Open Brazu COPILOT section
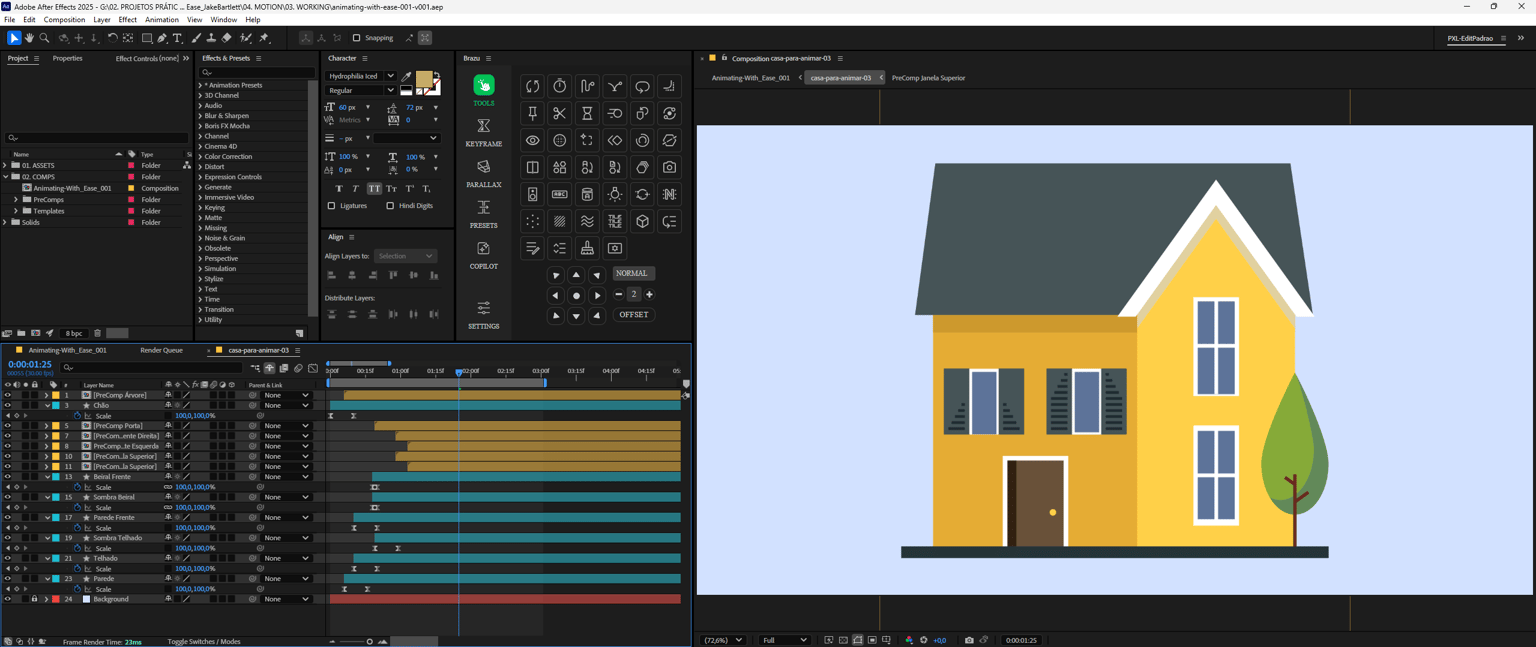This screenshot has height=647, width=1536. [484, 255]
